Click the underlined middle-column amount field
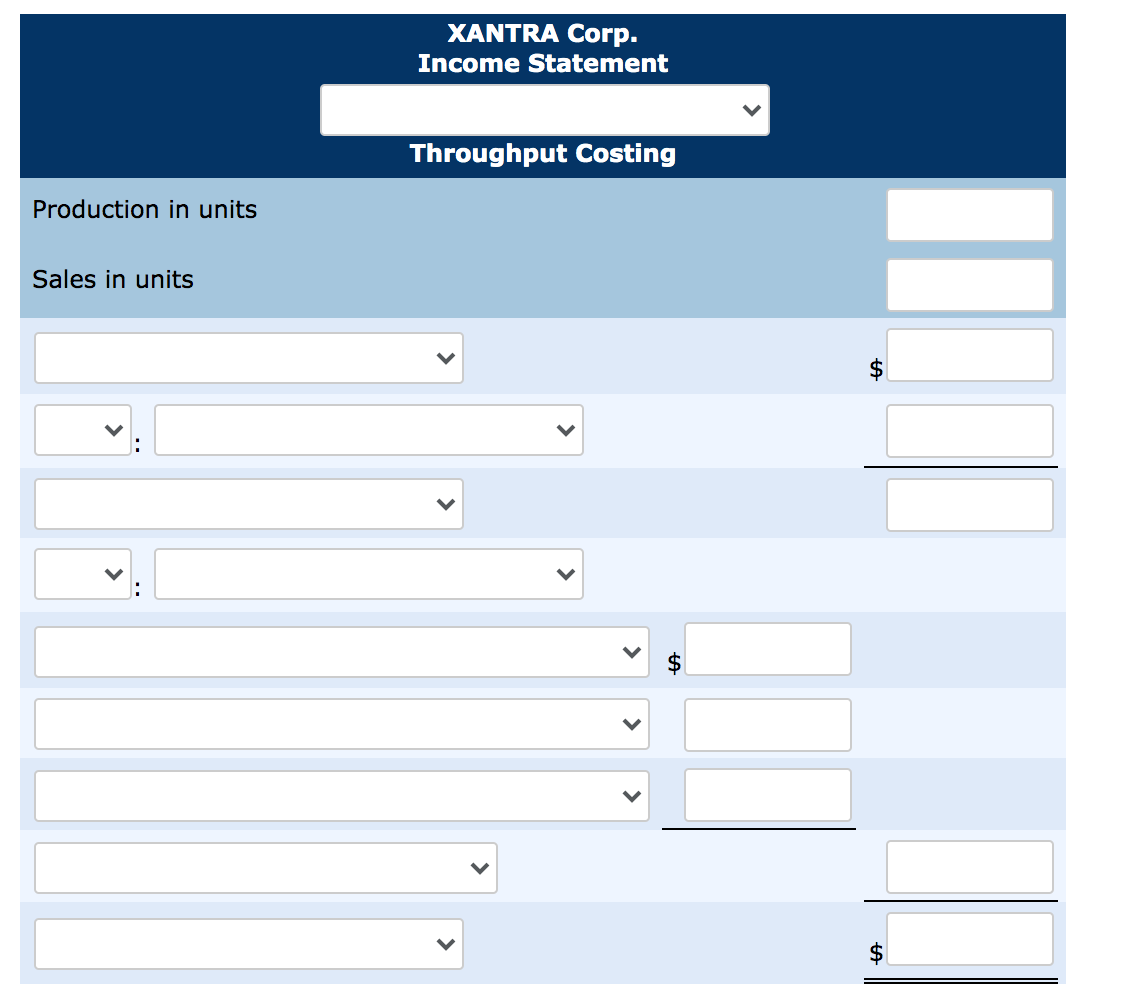Screen dimensions: 1132x998 (x=767, y=794)
